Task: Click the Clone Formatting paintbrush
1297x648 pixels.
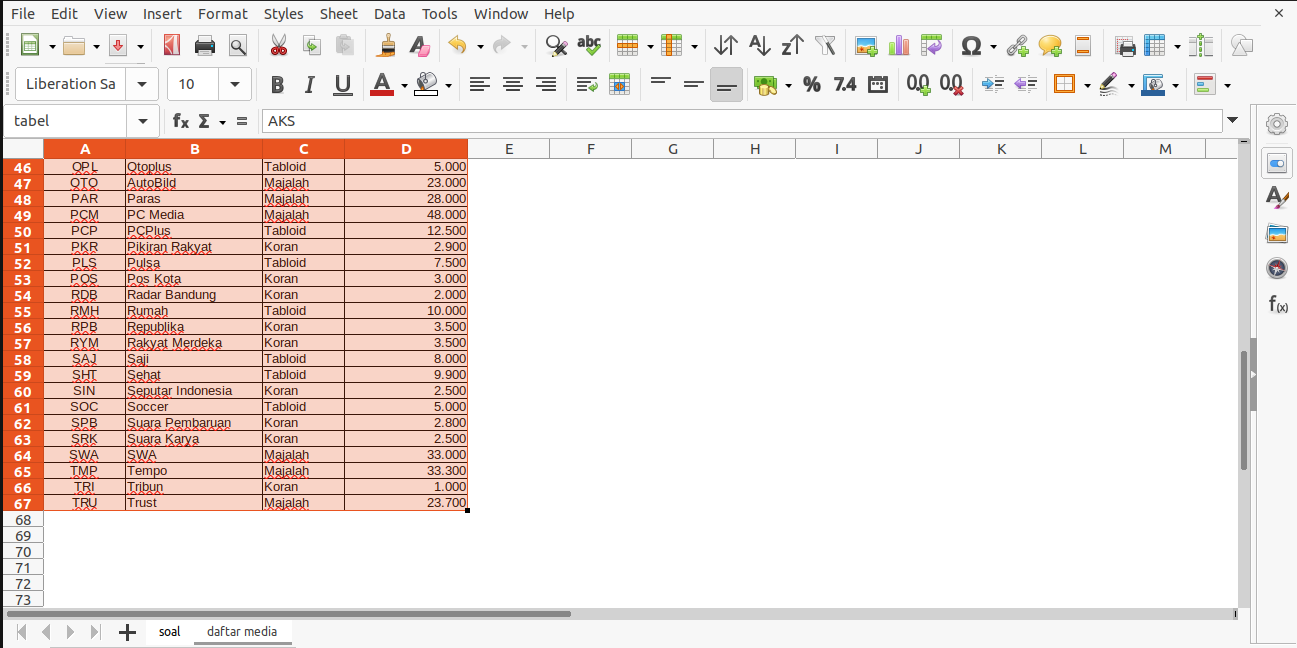Action: point(388,45)
